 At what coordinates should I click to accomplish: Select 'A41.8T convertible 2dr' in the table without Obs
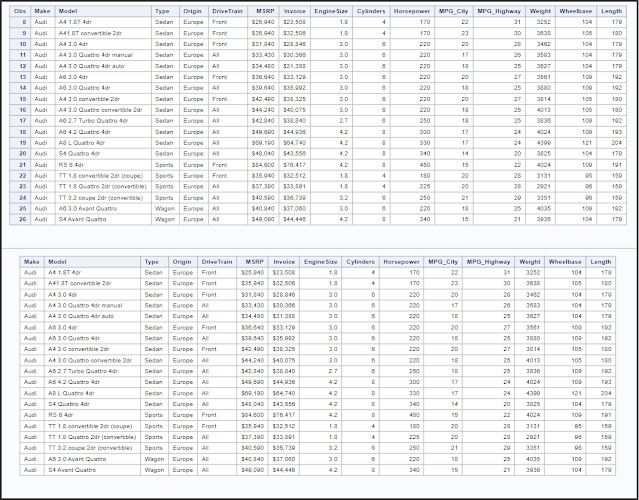(x=79, y=283)
